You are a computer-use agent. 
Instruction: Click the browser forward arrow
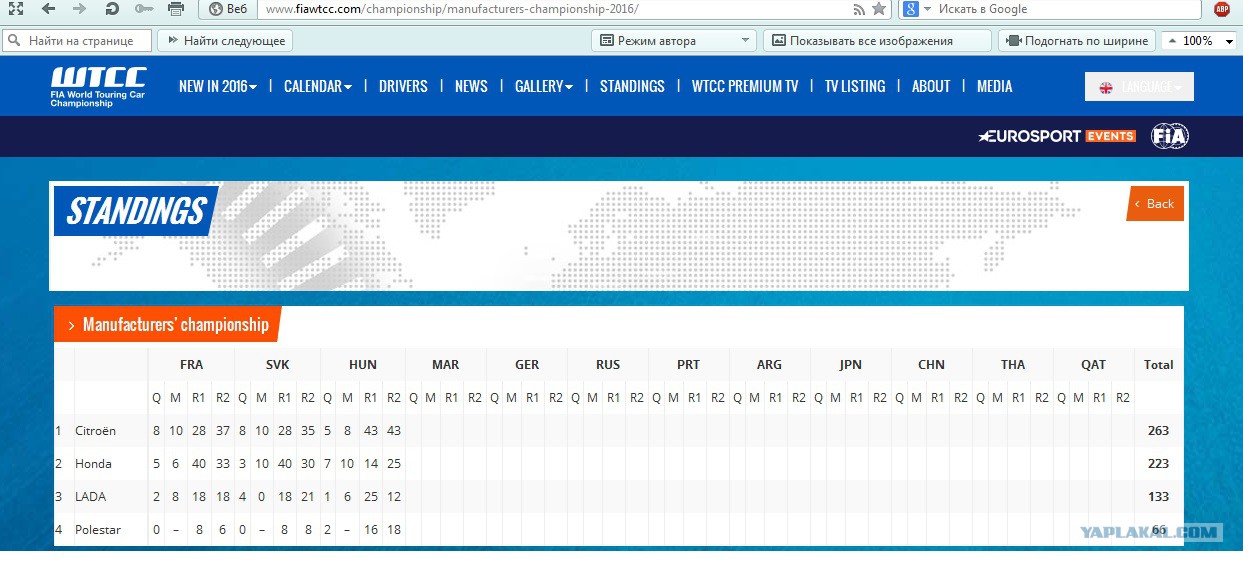coord(79,9)
